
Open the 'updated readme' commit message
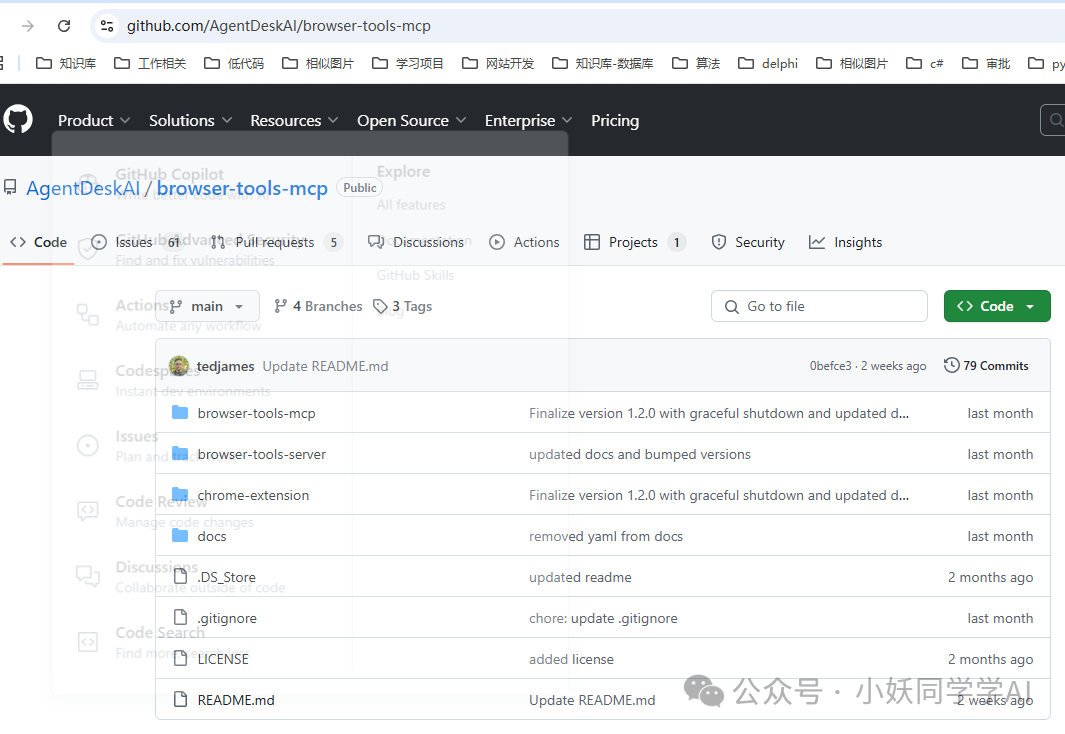pos(580,577)
